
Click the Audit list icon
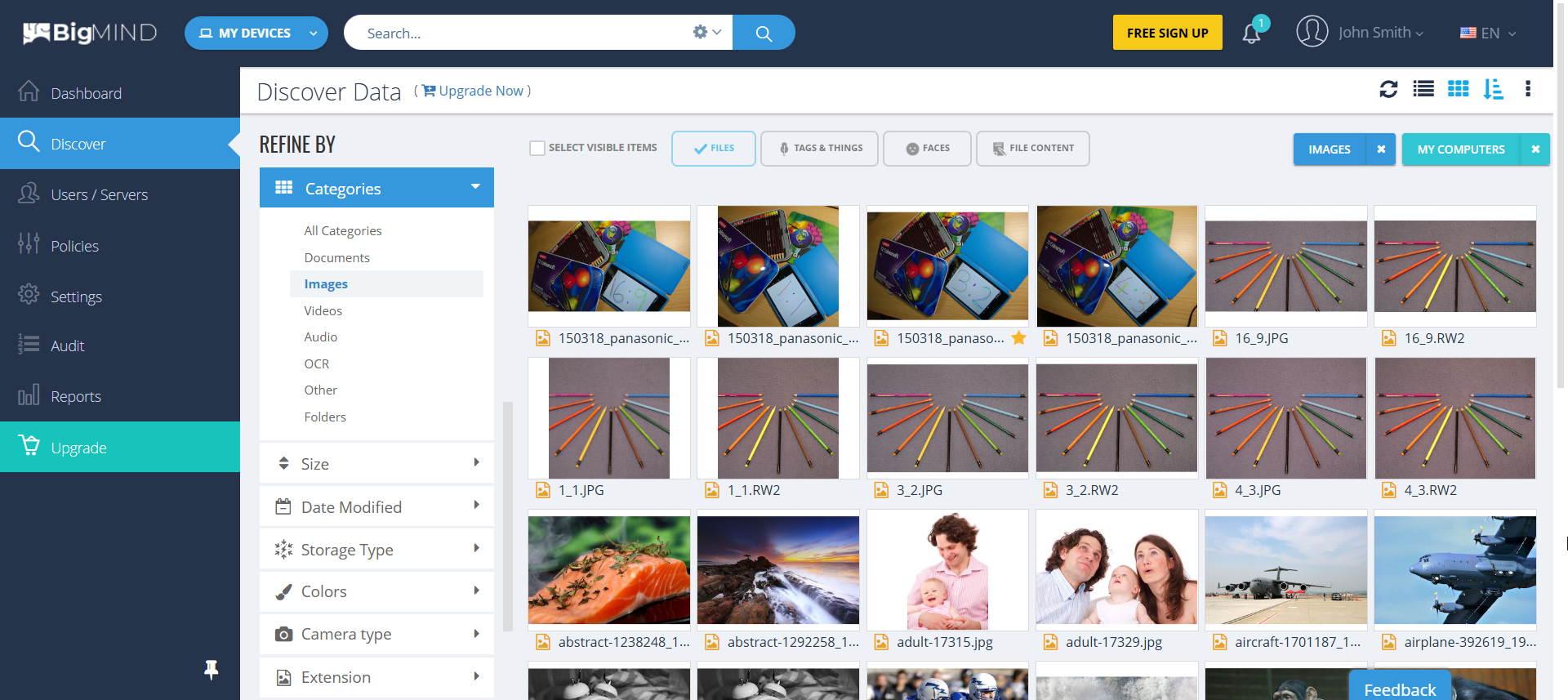point(29,345)
